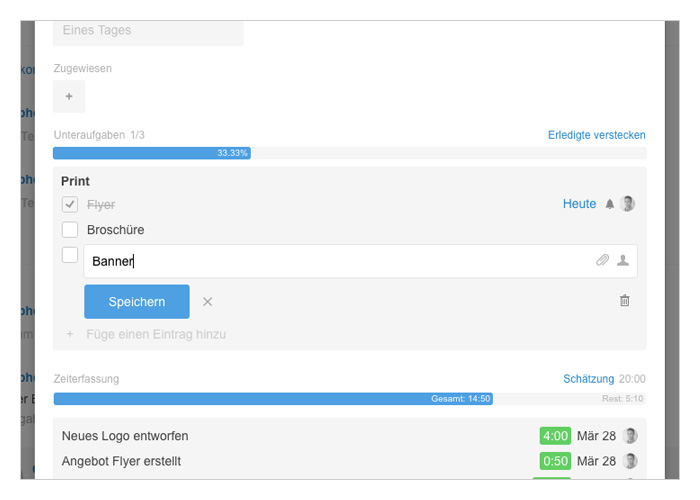The width and height of the screenshot is (700, 500).
Task: Open the Eines Tages due date field
Action: coord(148,31)
